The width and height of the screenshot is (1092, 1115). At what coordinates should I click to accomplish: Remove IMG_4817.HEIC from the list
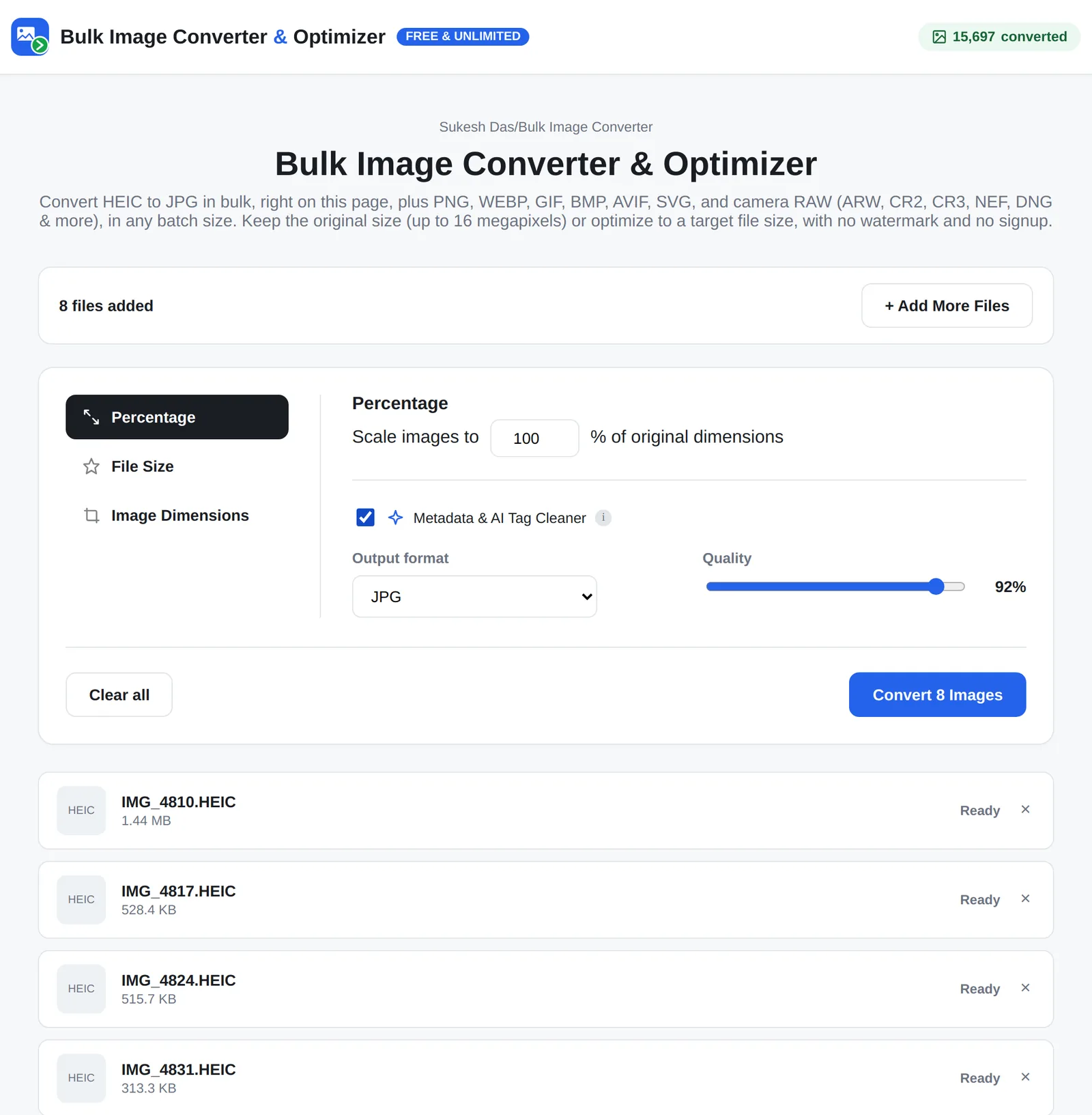tap(1025, 899)
